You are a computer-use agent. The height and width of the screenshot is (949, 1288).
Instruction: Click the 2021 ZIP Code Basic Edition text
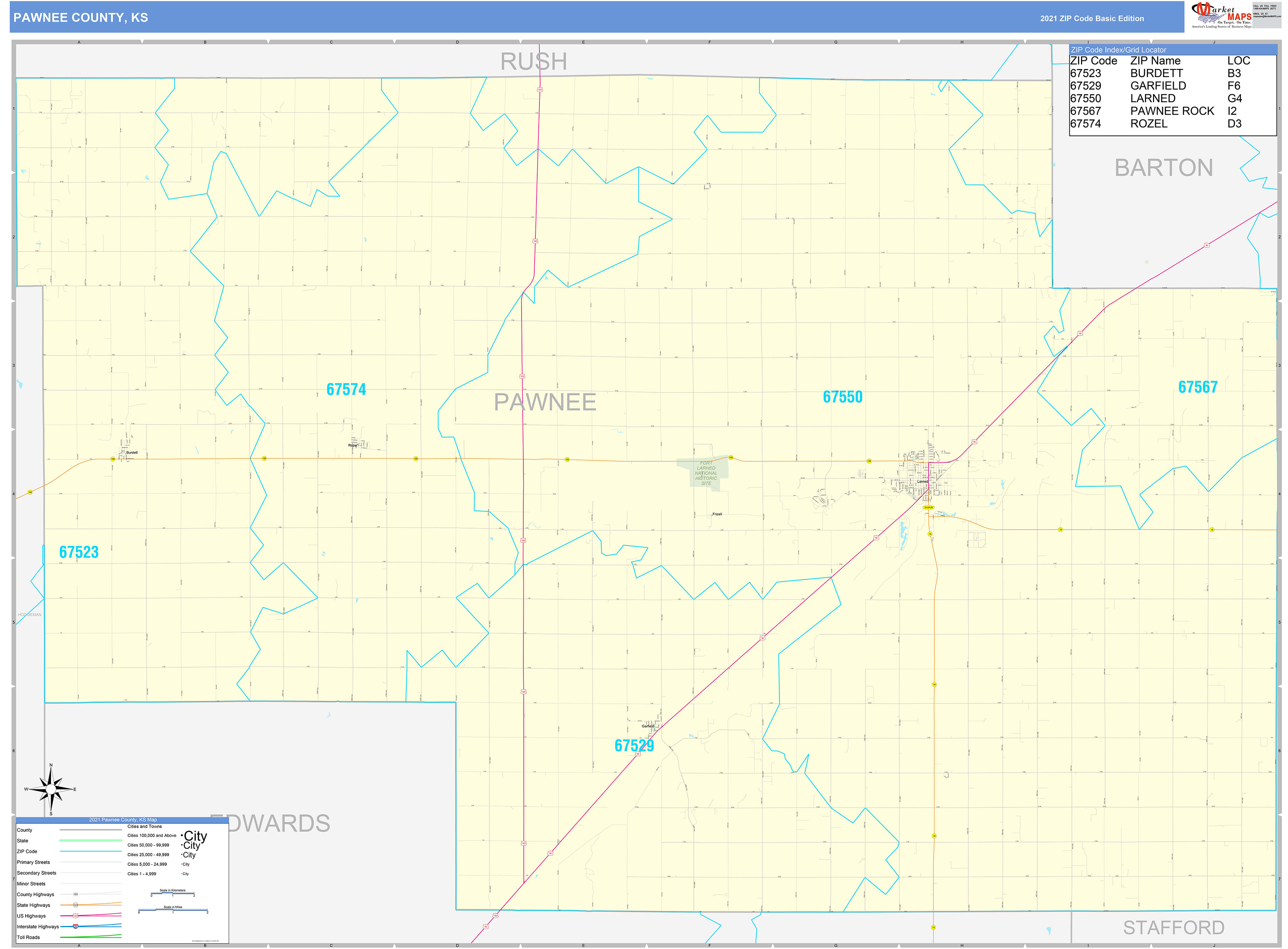[1092, 18]
